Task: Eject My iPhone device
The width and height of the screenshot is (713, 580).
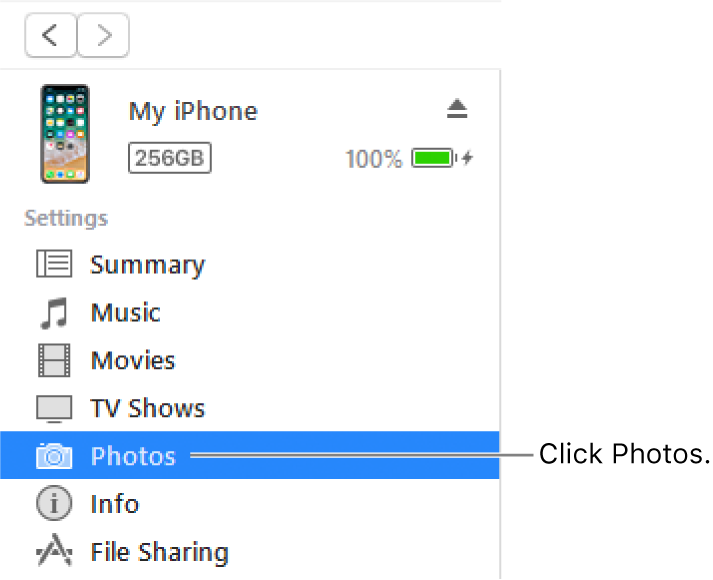Action: [x=457, y=110]
